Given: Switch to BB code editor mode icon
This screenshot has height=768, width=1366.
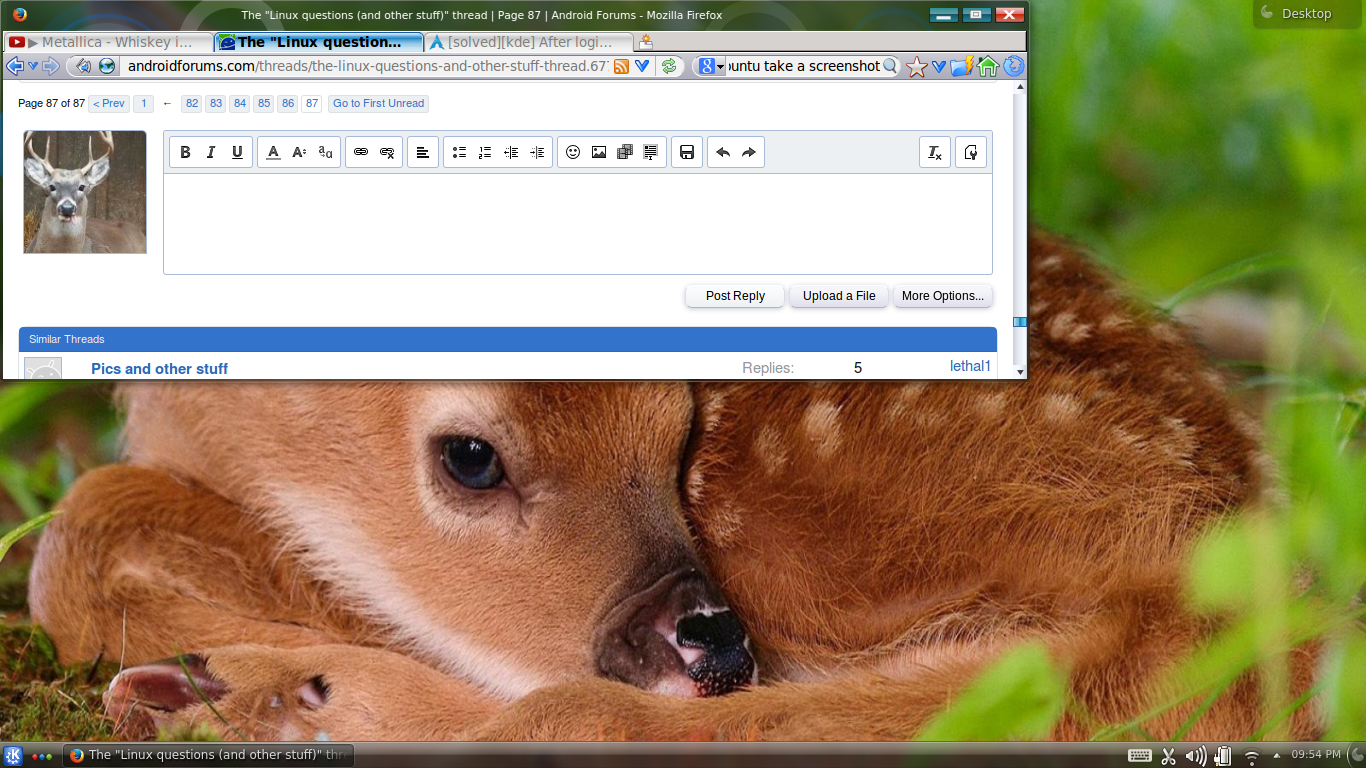Looking at the screenshot, I should [x=971, y=152].
